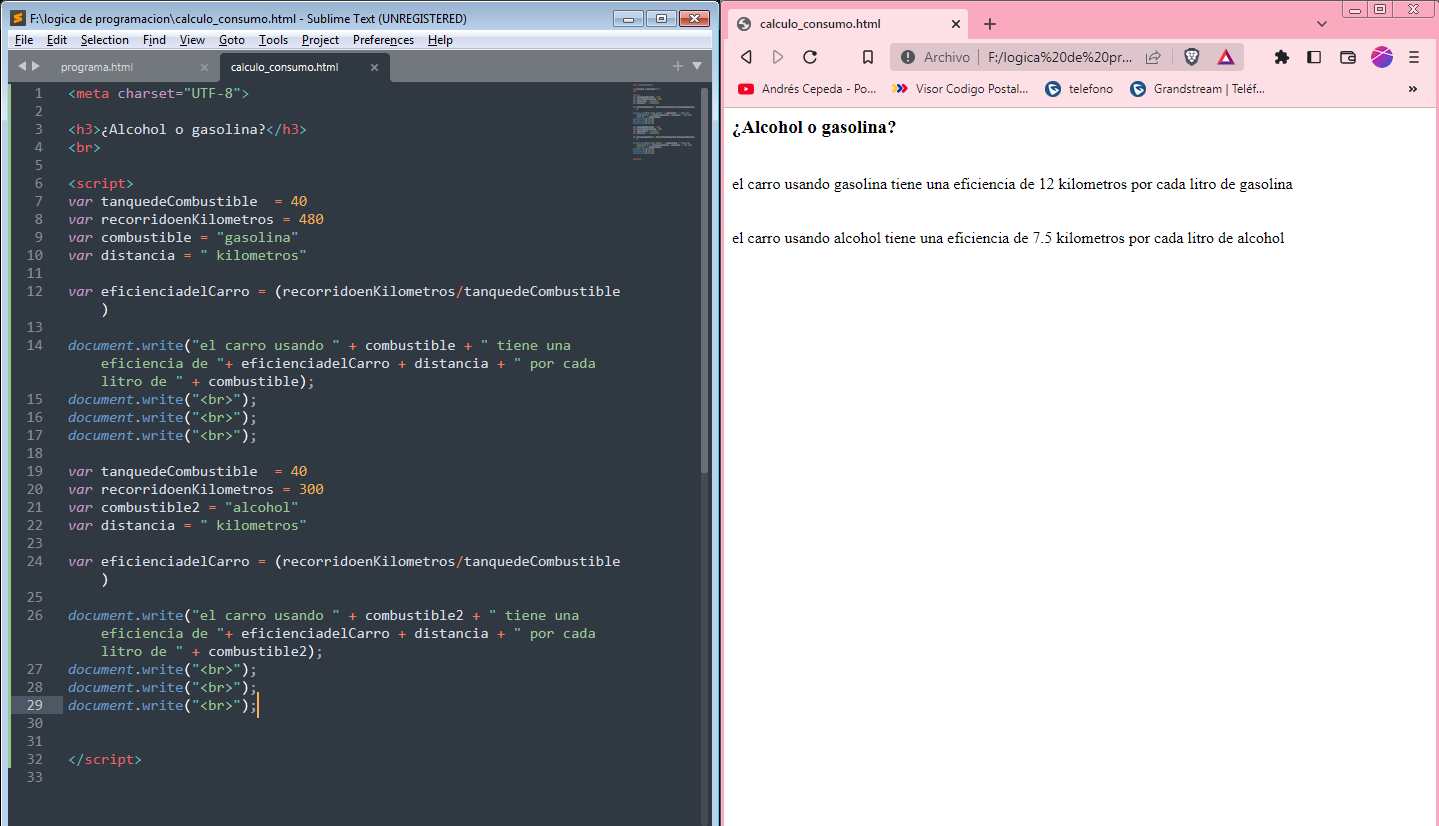Click the ¿Alcohol o gasolina? page heading
The height and width of the screenshot is (826, 1439).
[x=814, y=128]
